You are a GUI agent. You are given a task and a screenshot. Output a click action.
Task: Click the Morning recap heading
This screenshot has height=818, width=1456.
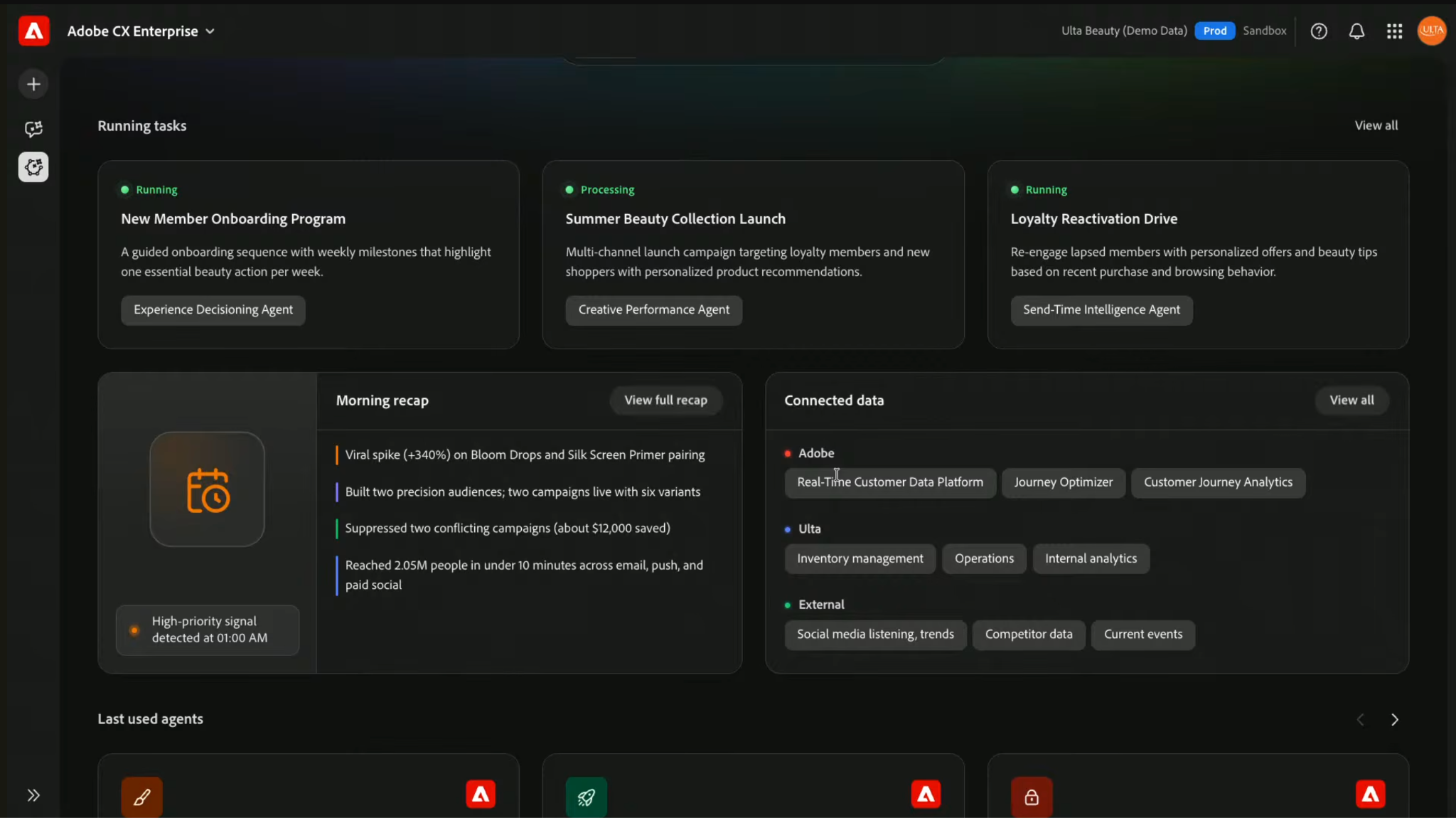(x=382, y=400)
